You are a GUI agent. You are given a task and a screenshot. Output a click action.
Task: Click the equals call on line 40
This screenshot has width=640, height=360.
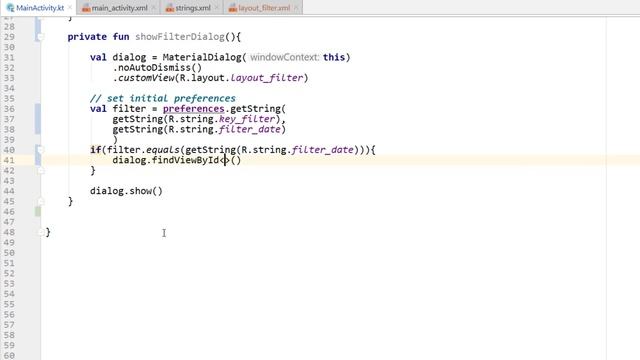pyautogui.click(x=163, y=150)
